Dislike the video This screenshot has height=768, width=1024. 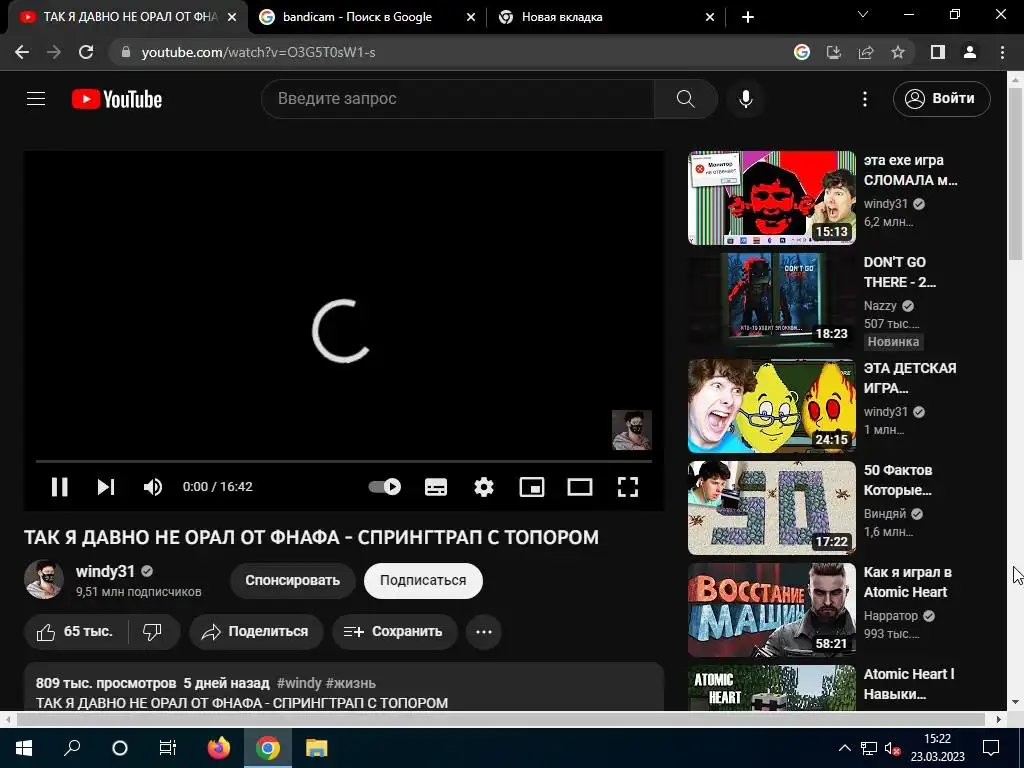click(152, 632)
